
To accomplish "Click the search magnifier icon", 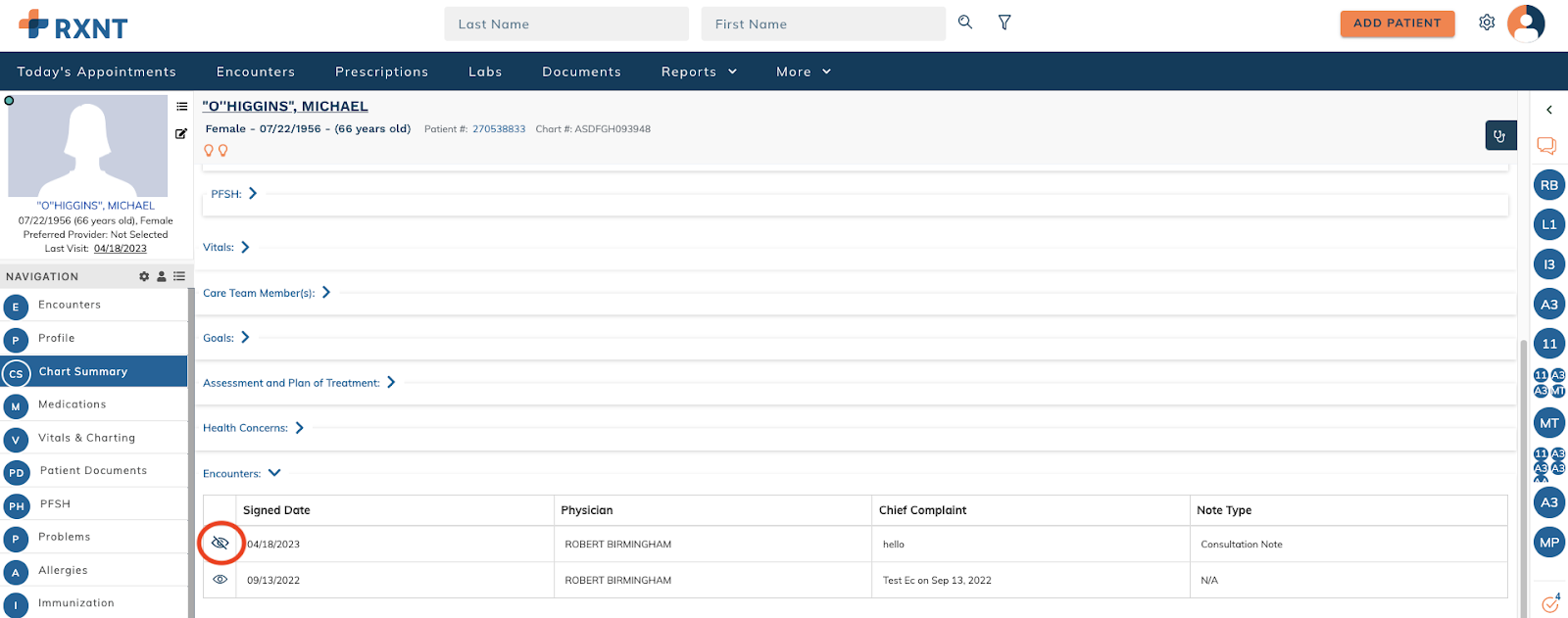I will (x=965, y=23).
